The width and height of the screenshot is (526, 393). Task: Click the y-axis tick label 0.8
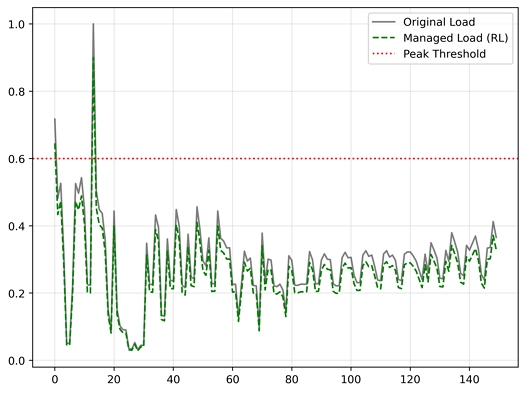(x=16, y=92)
